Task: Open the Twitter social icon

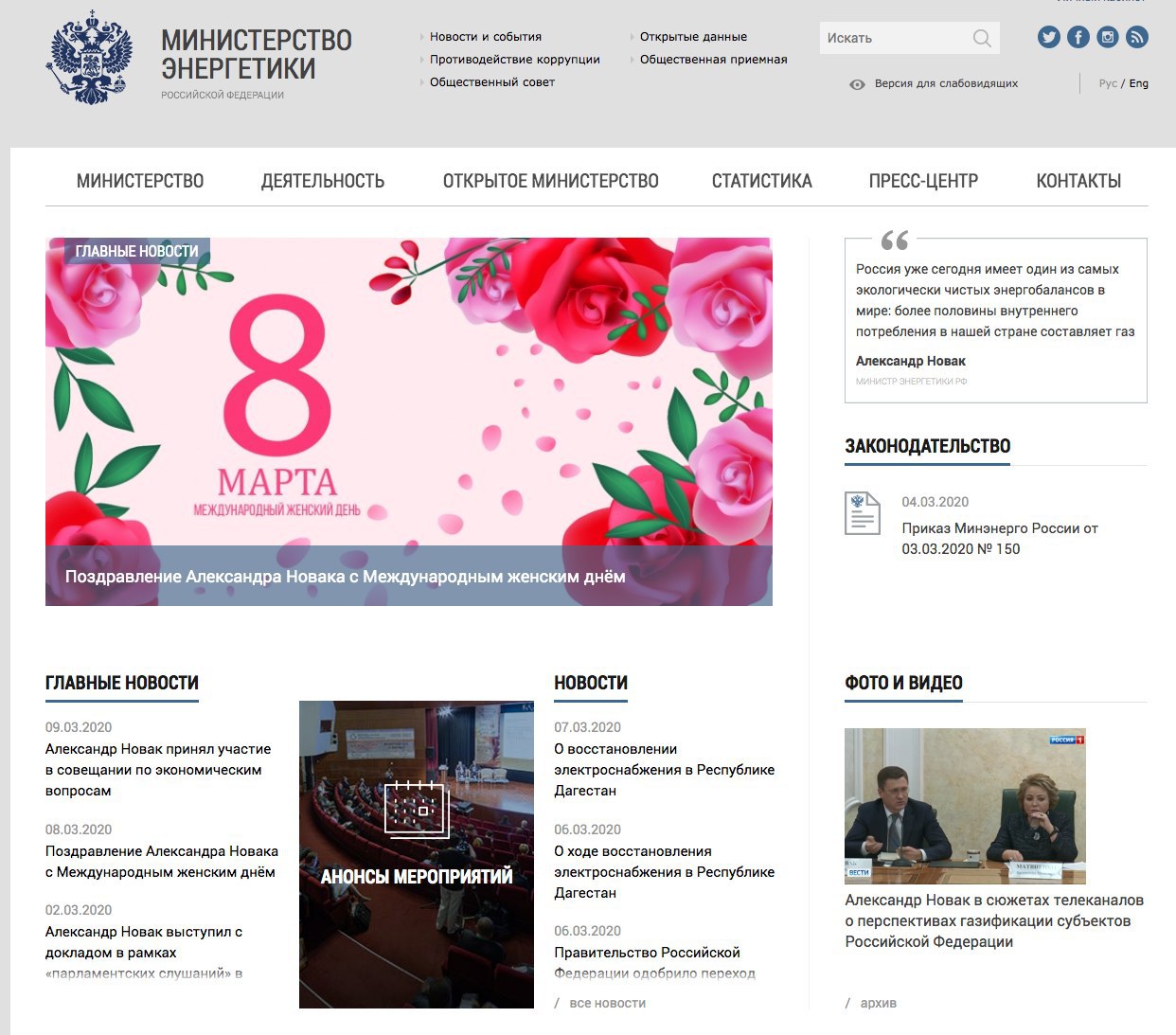Action: (1048, 37)
